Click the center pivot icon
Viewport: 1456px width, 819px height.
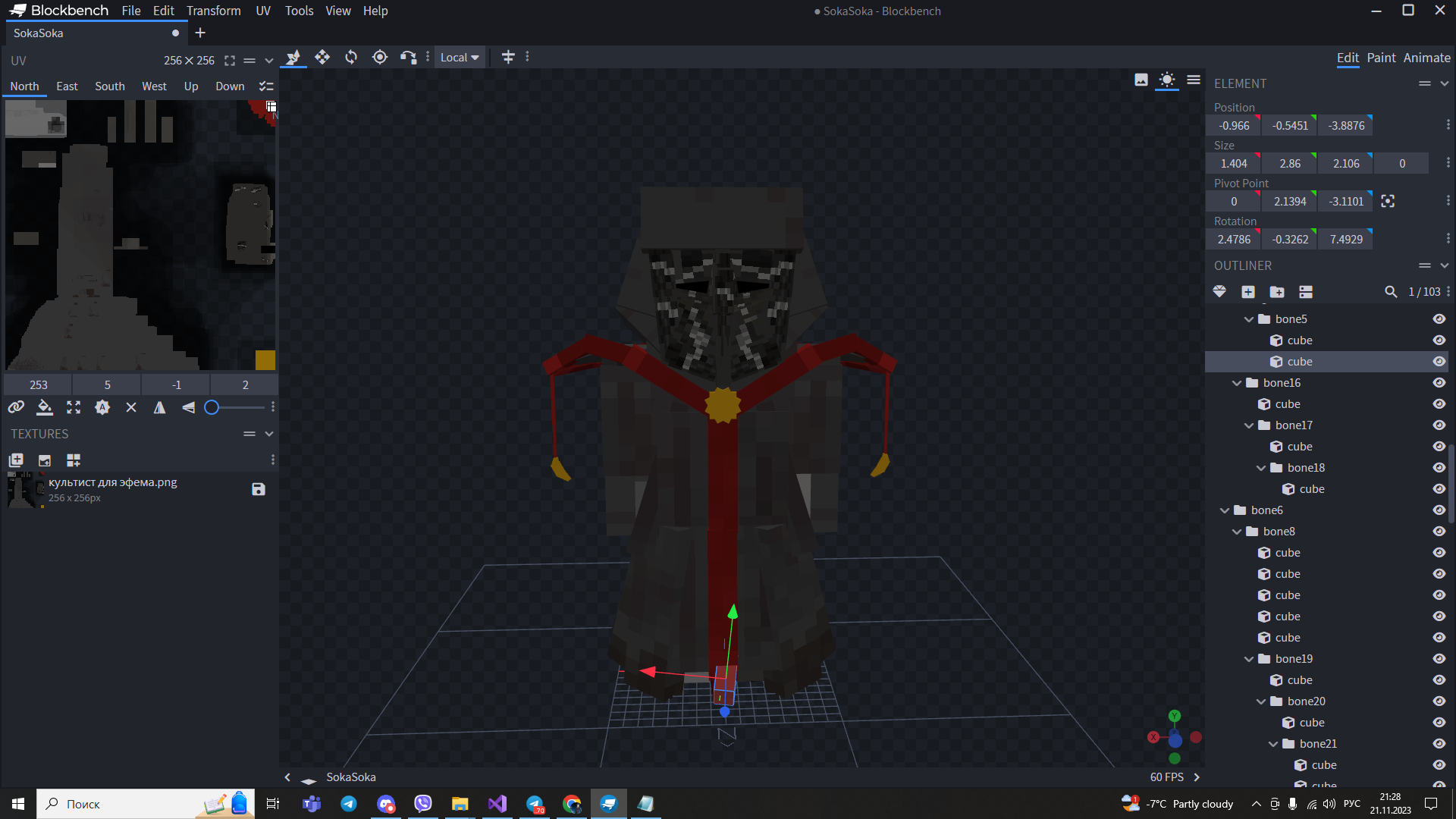tap(1388, 201)
